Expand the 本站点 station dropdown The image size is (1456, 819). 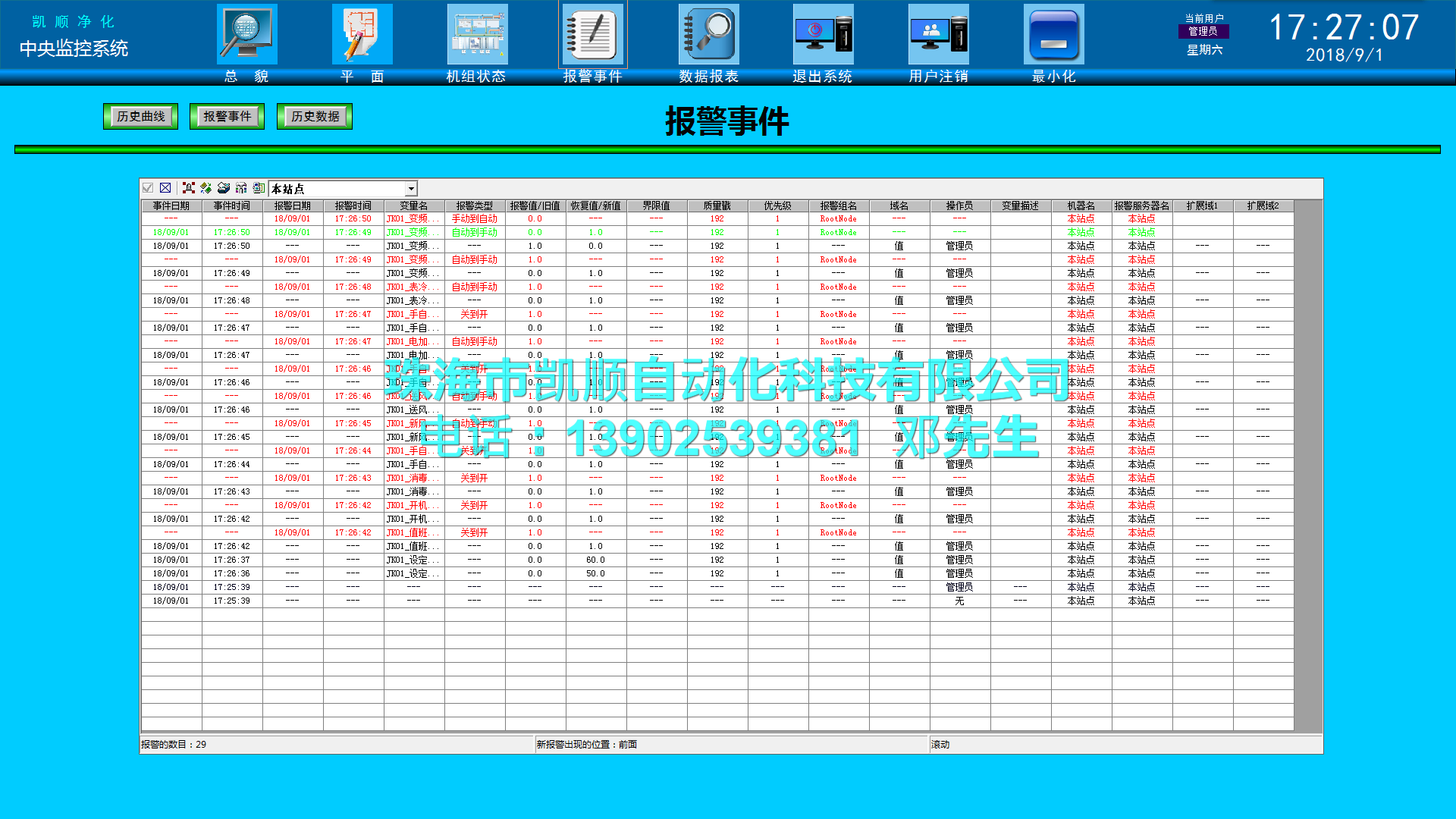pyautogui.click(x=411, y=189)
